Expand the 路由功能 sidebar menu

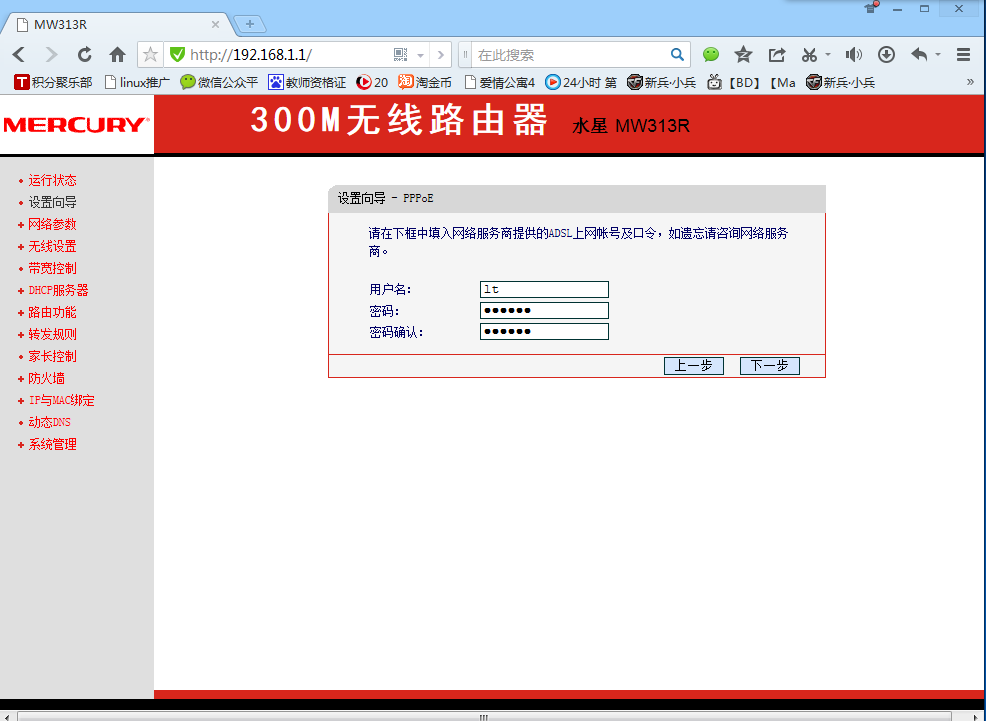[x=52, y=312]
